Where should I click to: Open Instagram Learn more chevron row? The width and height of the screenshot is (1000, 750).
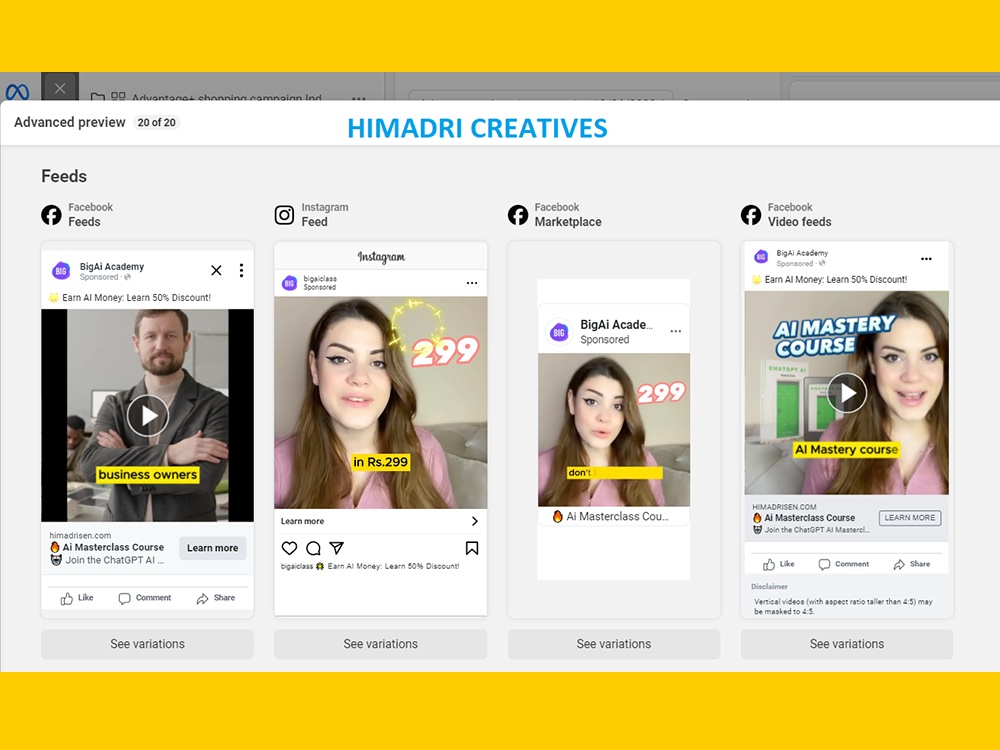click(x=381, y=521)
